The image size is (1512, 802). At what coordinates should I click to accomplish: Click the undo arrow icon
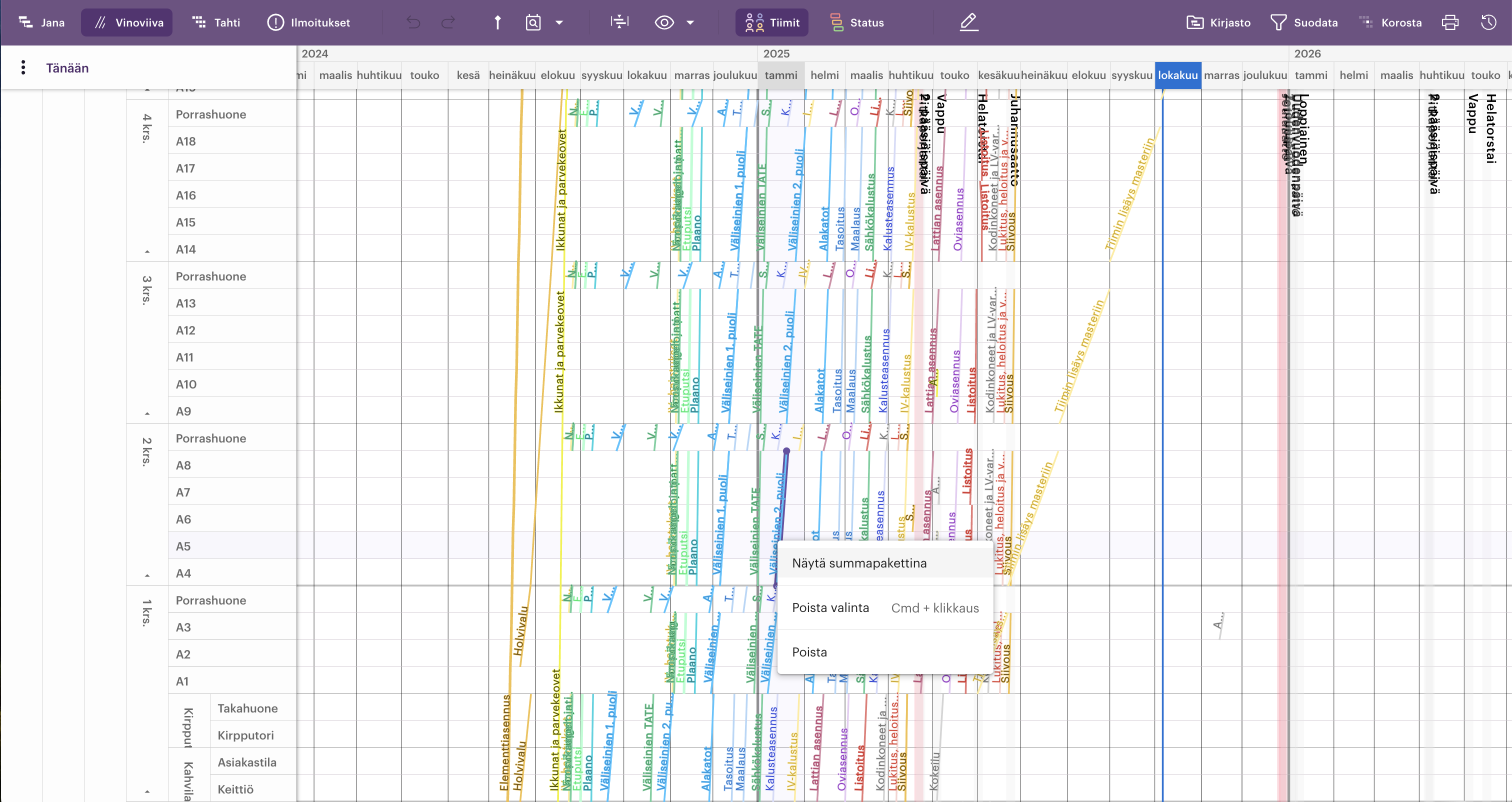click(x=413, y=22)
